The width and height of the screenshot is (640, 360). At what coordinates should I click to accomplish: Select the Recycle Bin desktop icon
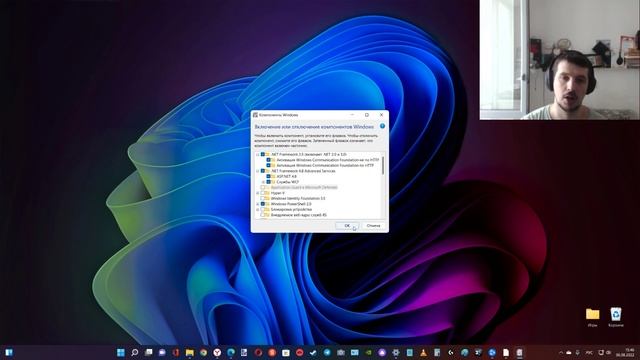click(x=616, y=318)
